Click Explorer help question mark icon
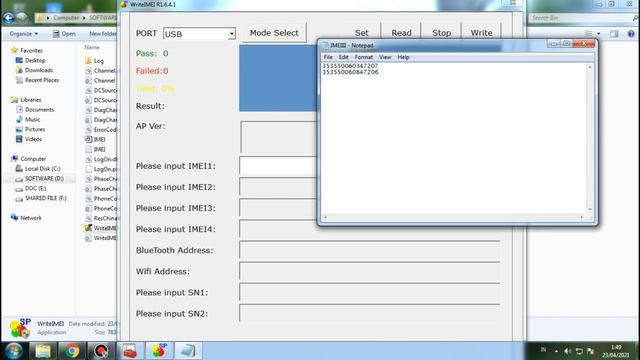Screen dimensions: 640x360 click(x=631, y=34)
